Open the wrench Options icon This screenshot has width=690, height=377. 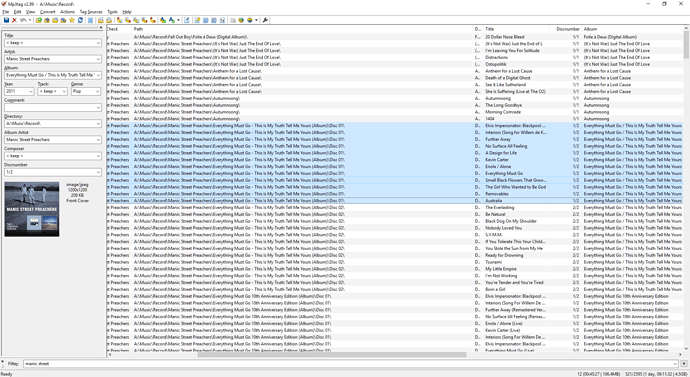(x=265, y=20)
